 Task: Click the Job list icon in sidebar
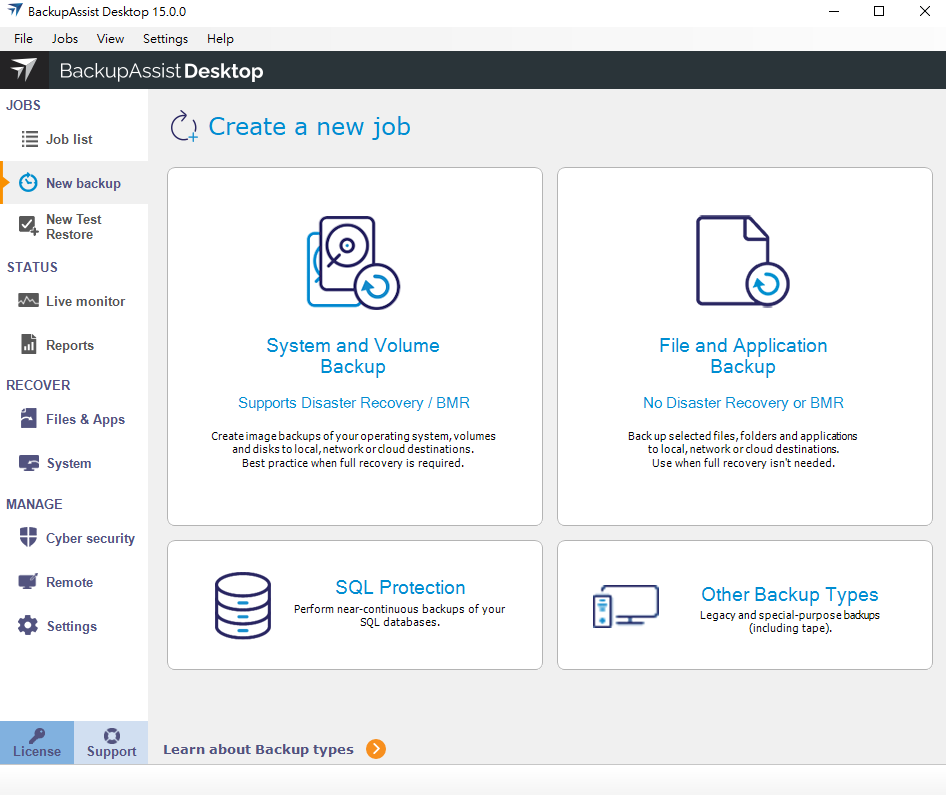(29, 140)
